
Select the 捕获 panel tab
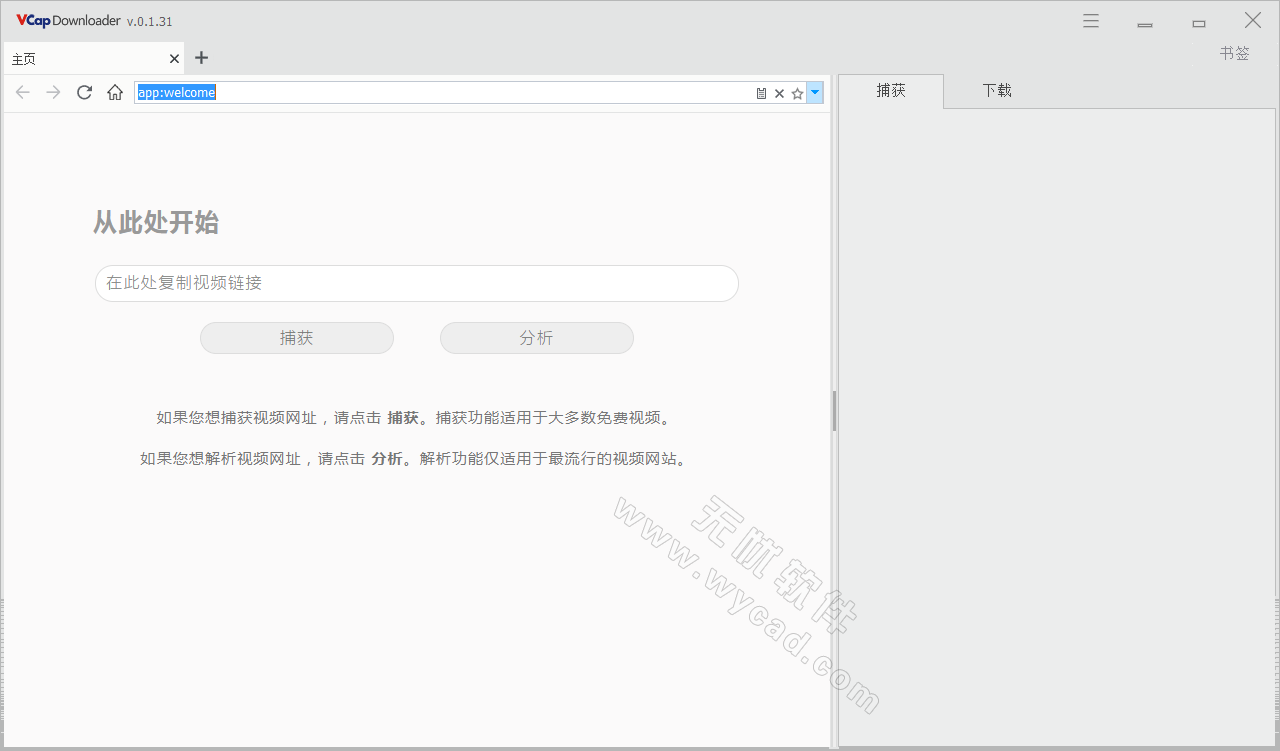point(890,91)
